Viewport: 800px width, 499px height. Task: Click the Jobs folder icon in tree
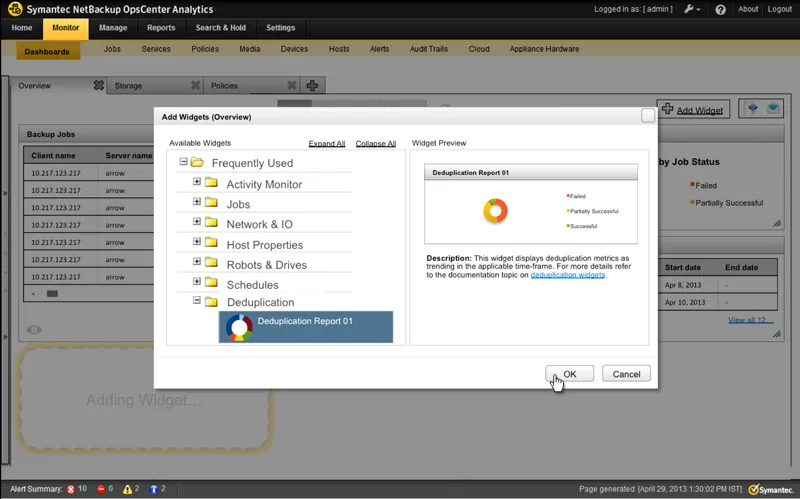coord(211,202)
